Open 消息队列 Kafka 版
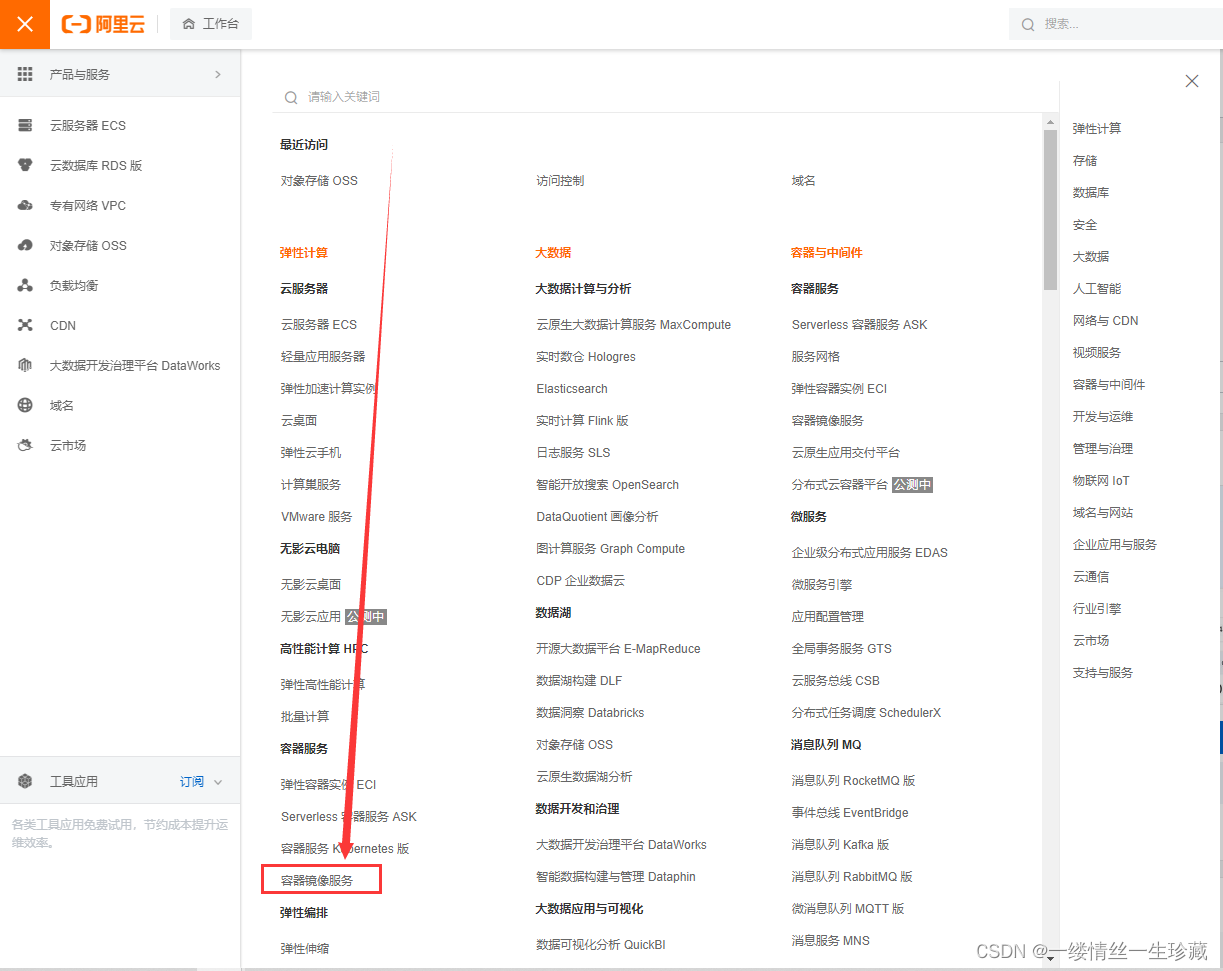The image size is (1223, 971). pos(841,844)
